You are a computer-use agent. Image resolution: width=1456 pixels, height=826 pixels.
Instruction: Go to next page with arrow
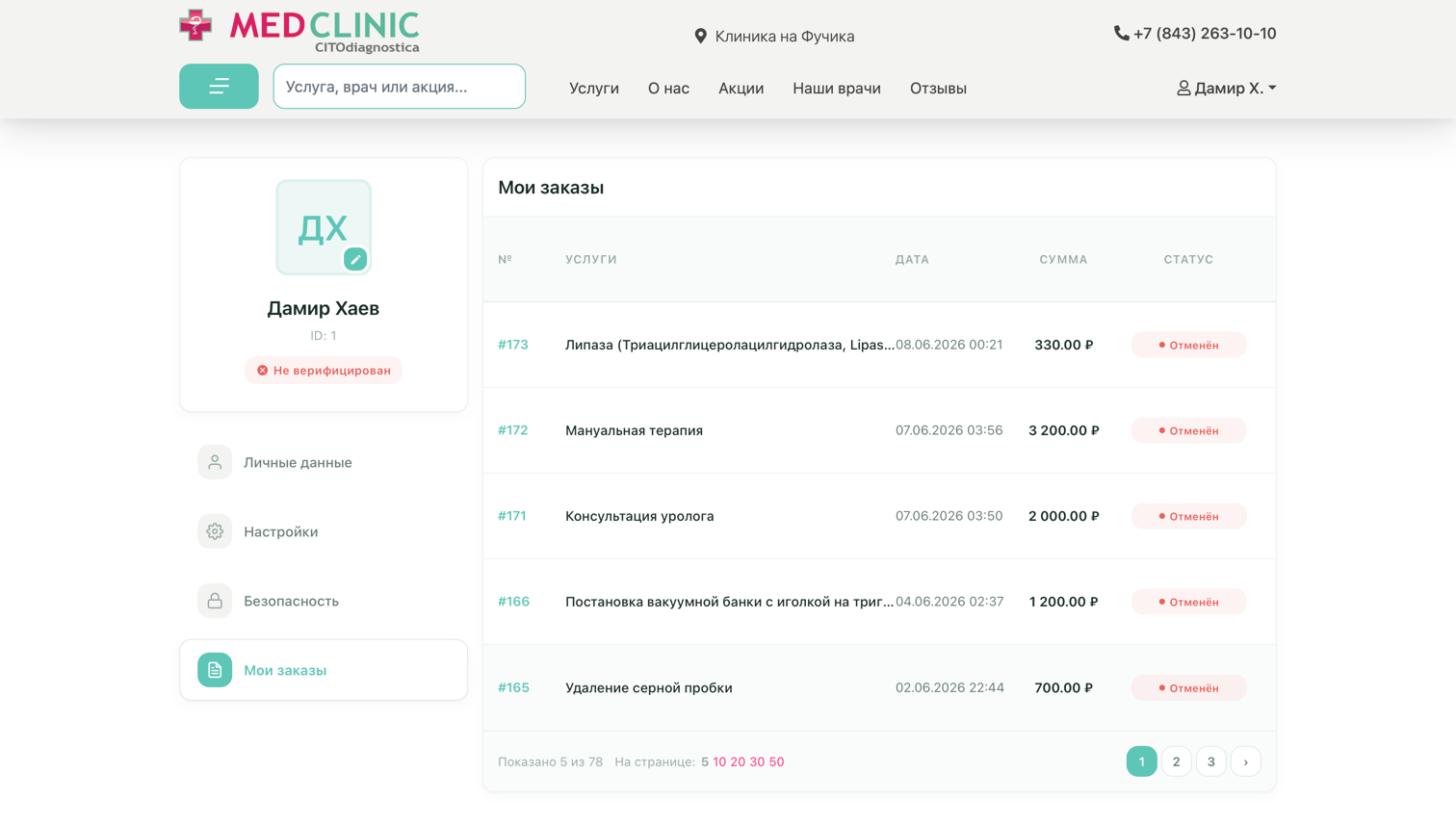(1246, 761)
